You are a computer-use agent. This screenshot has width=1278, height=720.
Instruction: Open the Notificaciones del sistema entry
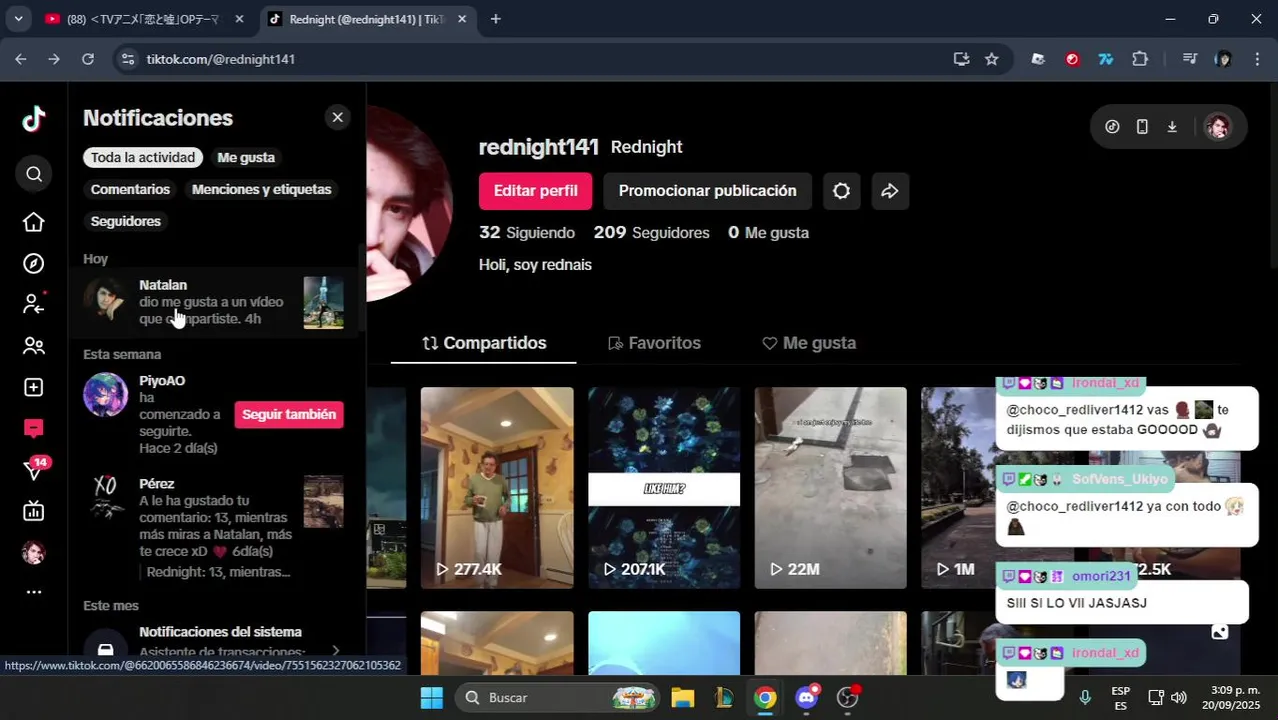213,645
